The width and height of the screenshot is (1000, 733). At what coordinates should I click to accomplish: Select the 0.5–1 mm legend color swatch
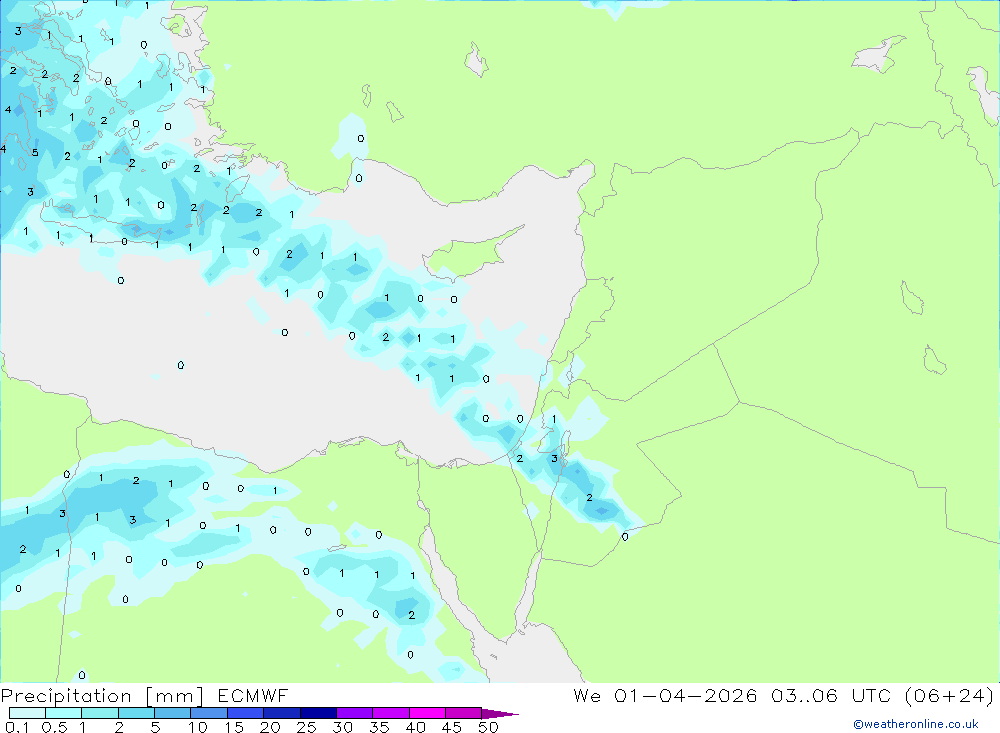point(63,713)
